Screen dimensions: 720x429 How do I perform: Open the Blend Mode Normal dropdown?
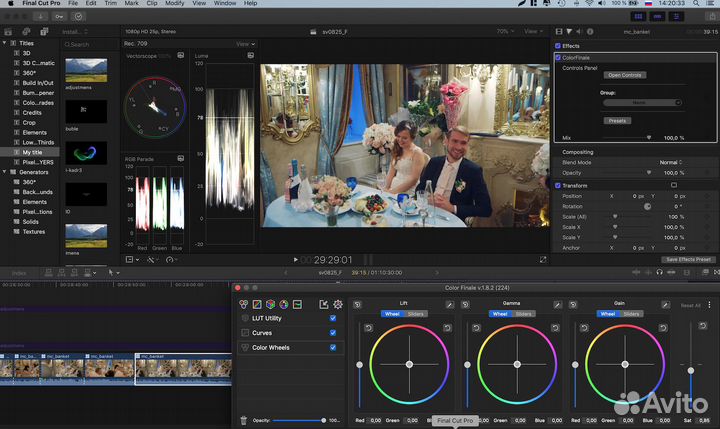[x=671, y=162]
